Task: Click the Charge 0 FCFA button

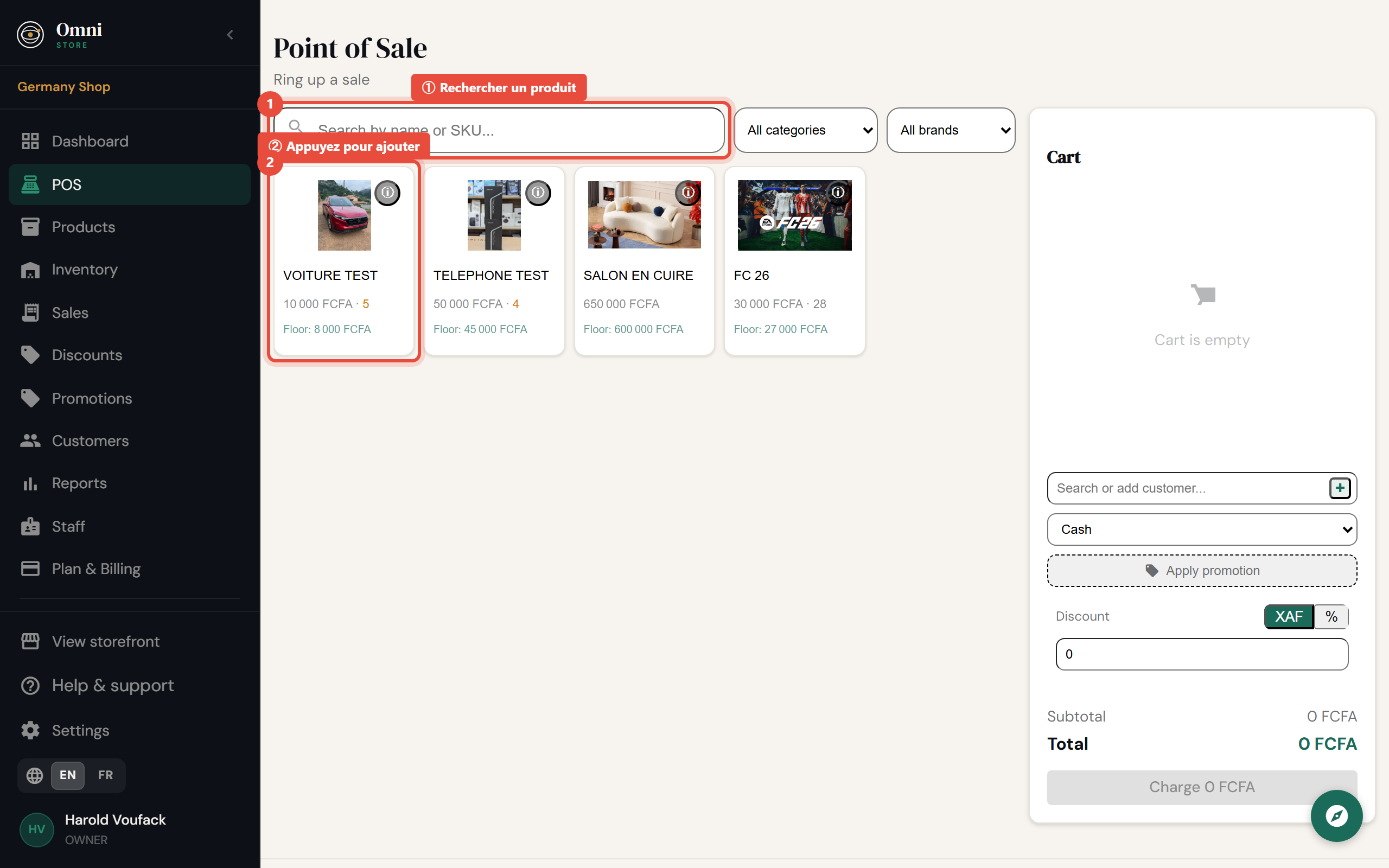Action: click(x=1202, y=787)
